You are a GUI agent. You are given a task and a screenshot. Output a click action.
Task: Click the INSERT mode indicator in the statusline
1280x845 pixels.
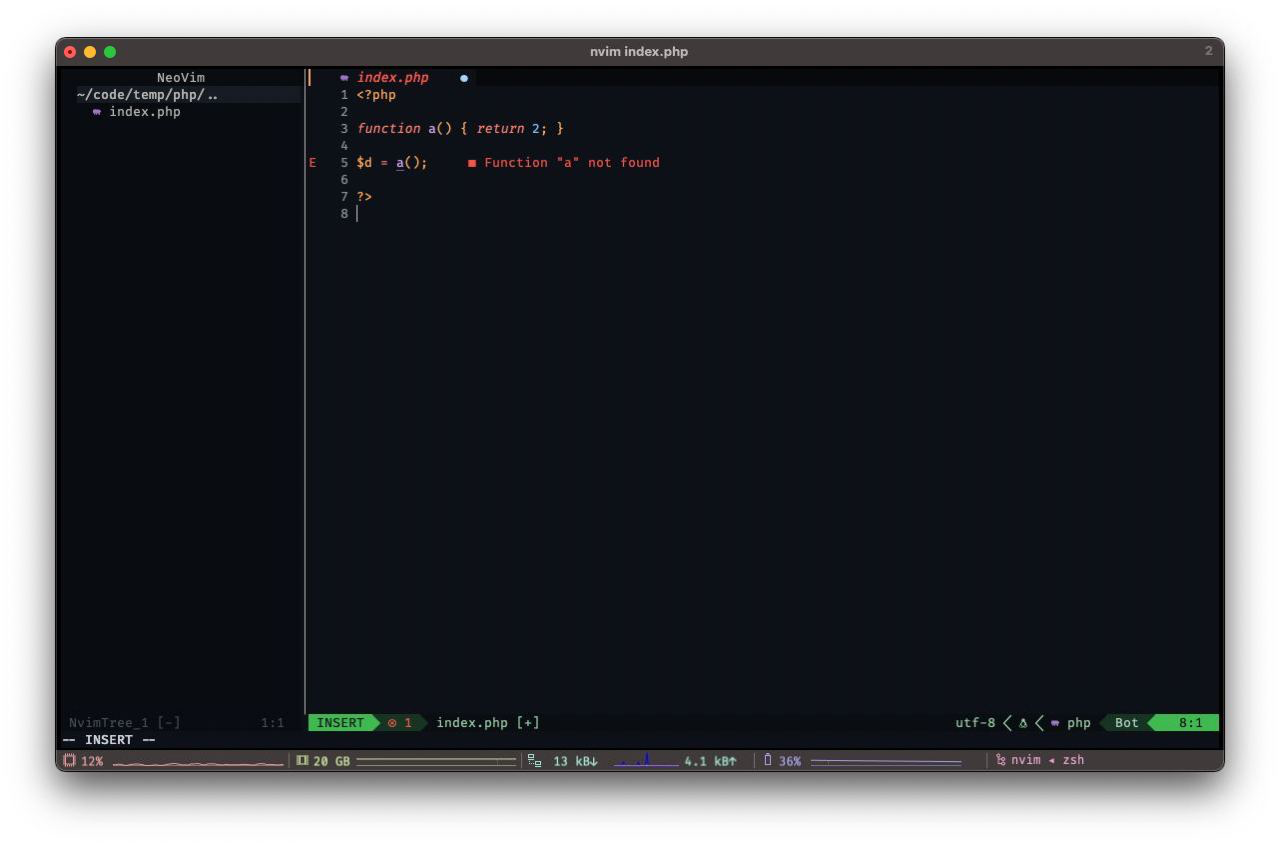341,722
